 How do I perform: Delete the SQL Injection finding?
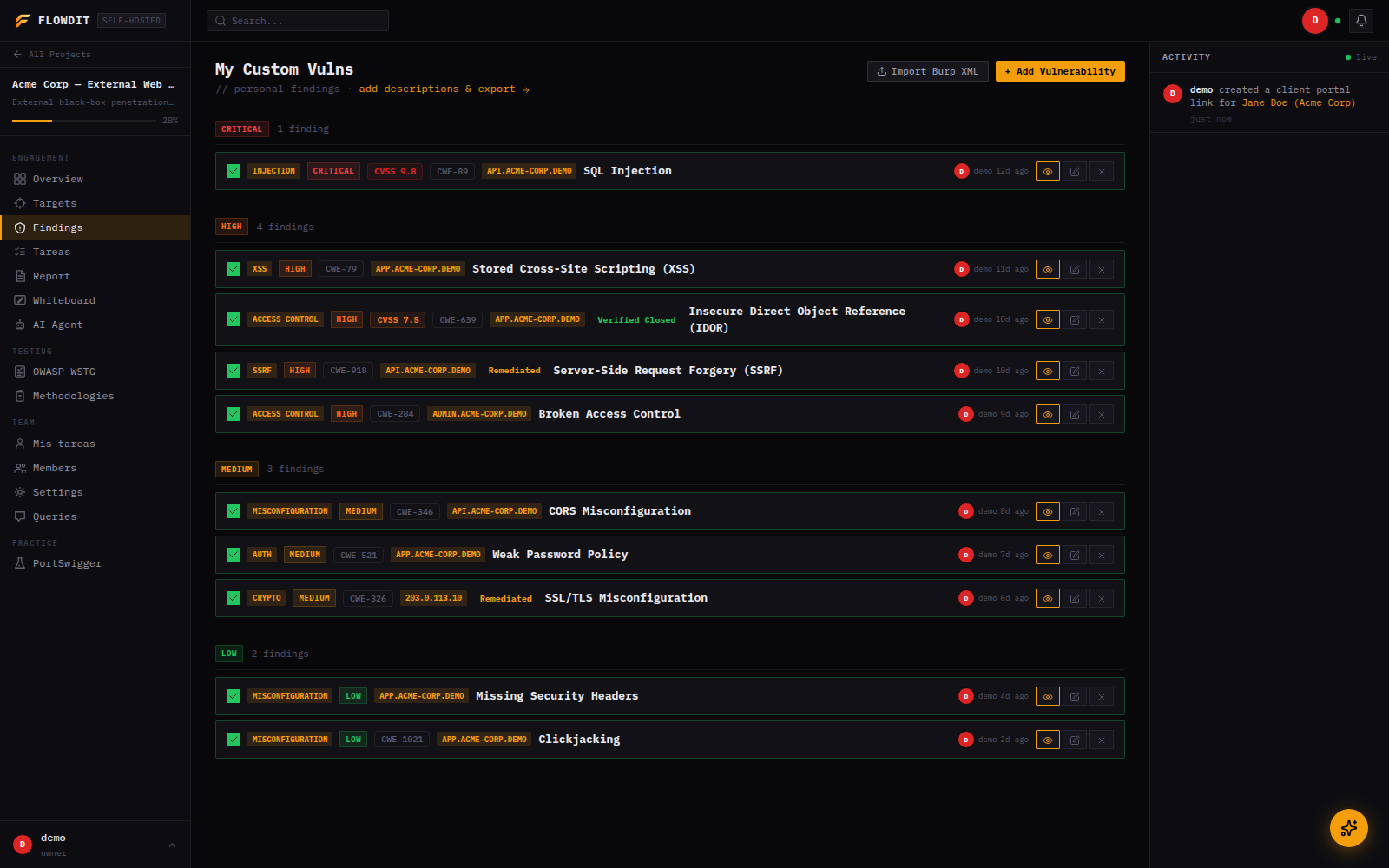[1102, 172]
